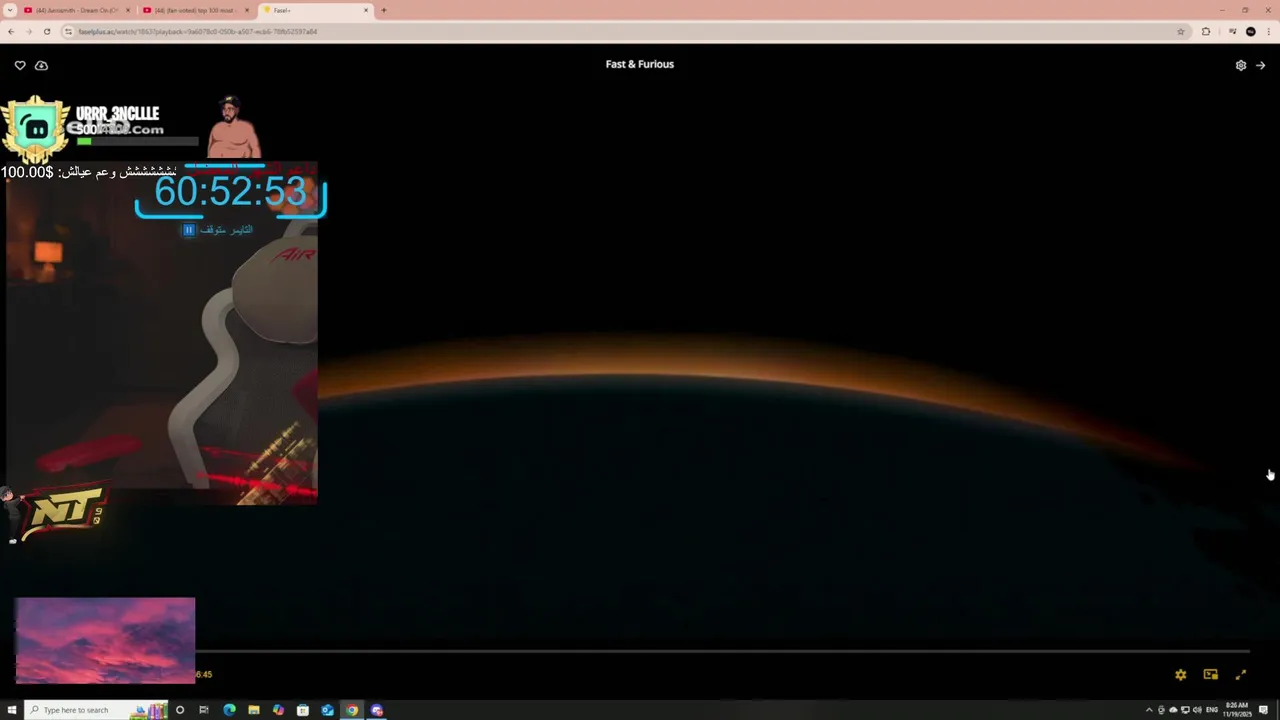Go forward in browser history

click(28, 31)
